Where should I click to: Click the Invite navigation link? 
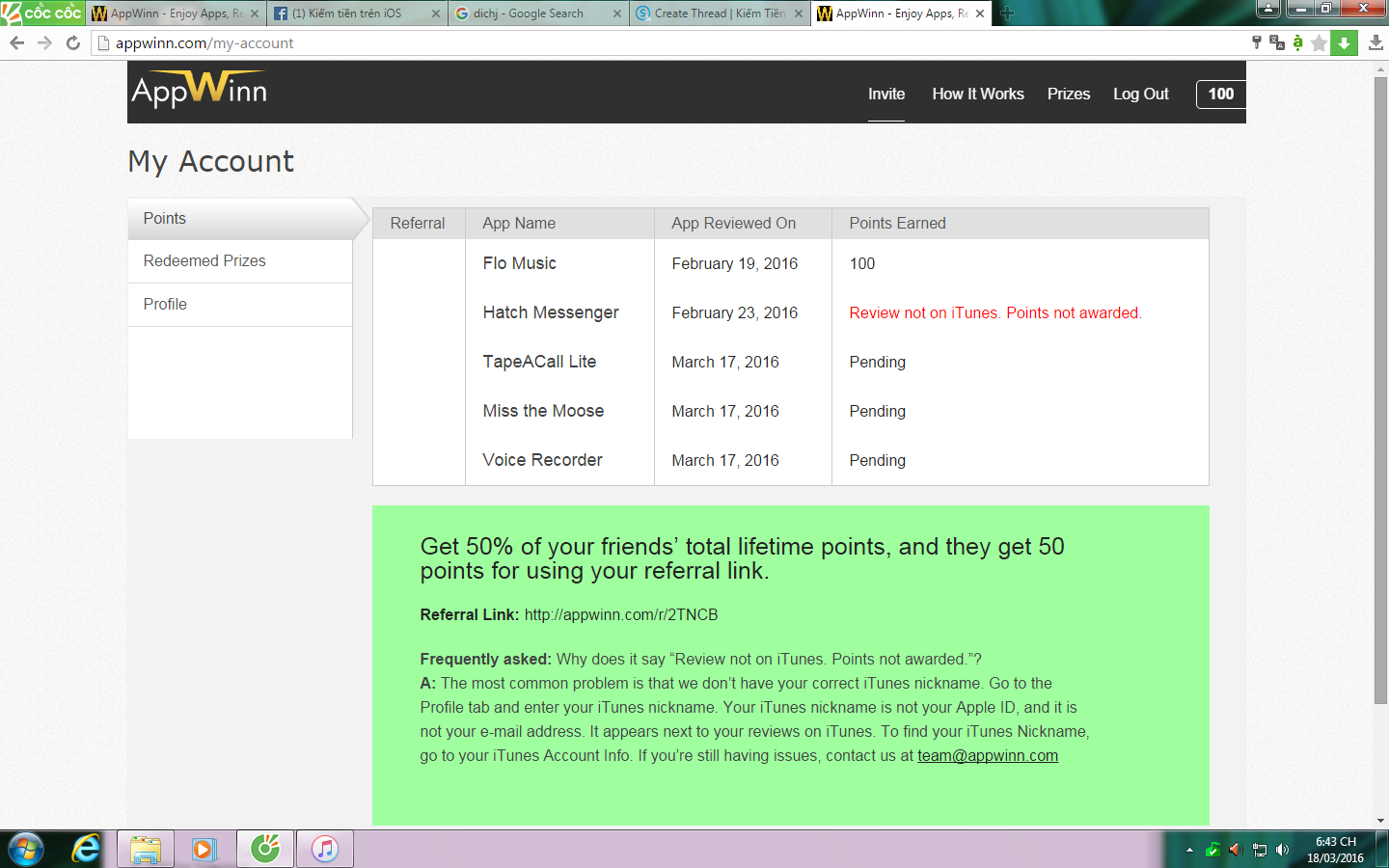(x=886, y=94)
